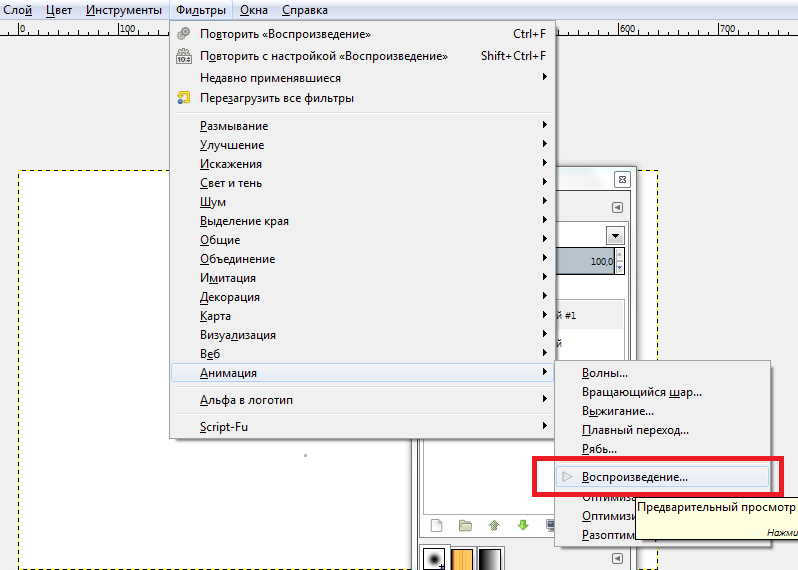This screenshot has width=798, height=570.
Task: Choose Повторить «Воспроизведение»
Action: point(362,34)
